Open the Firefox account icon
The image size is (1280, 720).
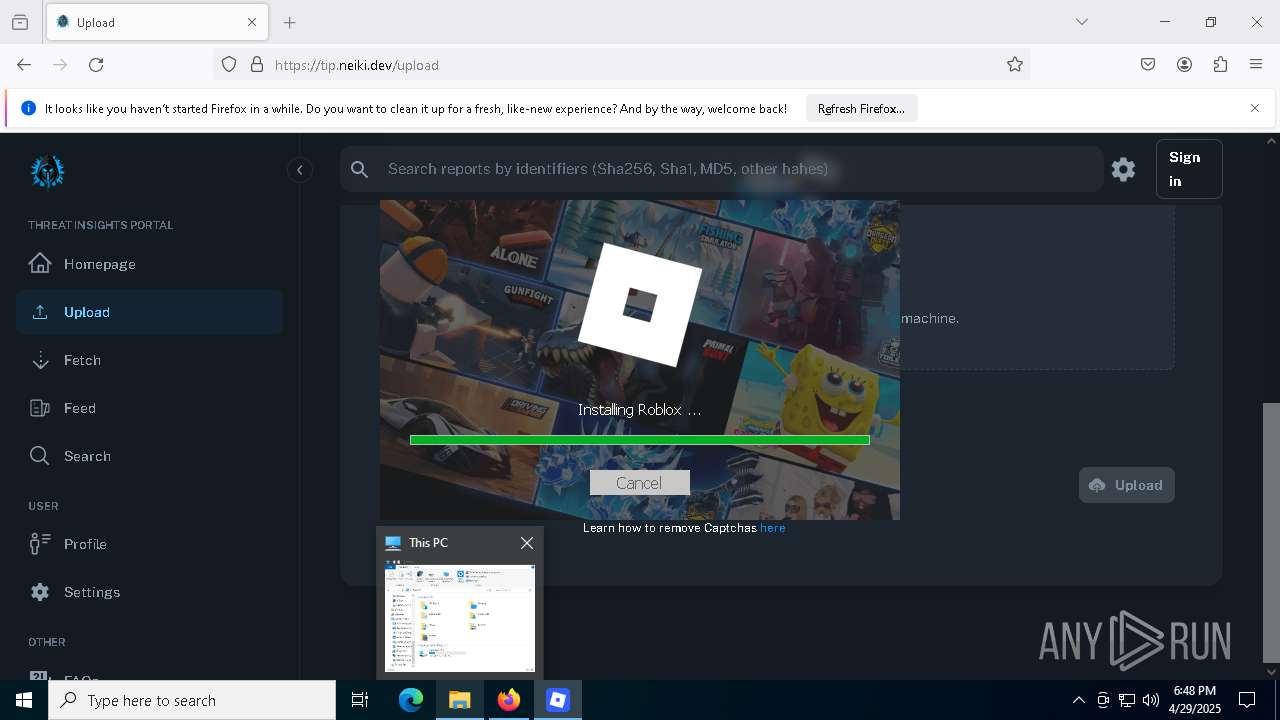pos(1184,65)
